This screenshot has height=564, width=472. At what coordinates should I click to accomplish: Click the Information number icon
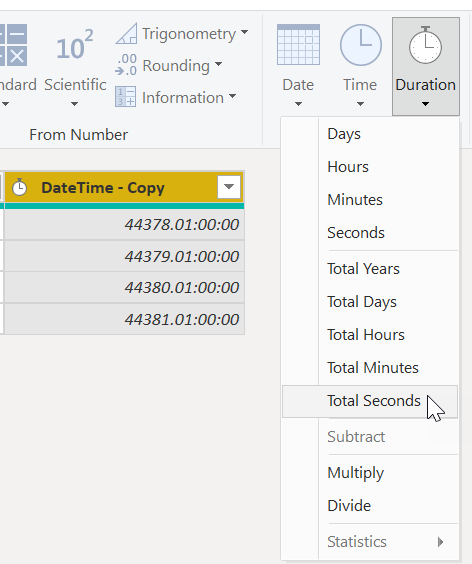tap(125, 96)
